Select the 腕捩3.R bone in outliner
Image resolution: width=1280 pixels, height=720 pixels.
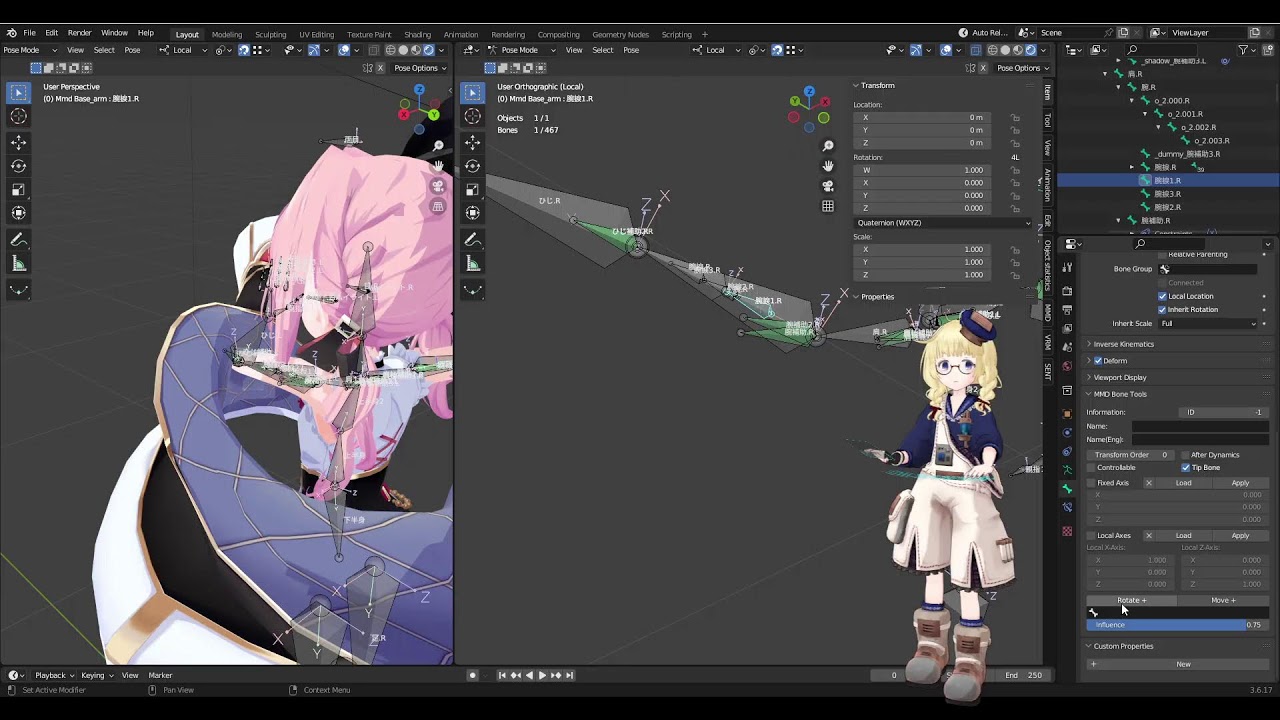1167,194
